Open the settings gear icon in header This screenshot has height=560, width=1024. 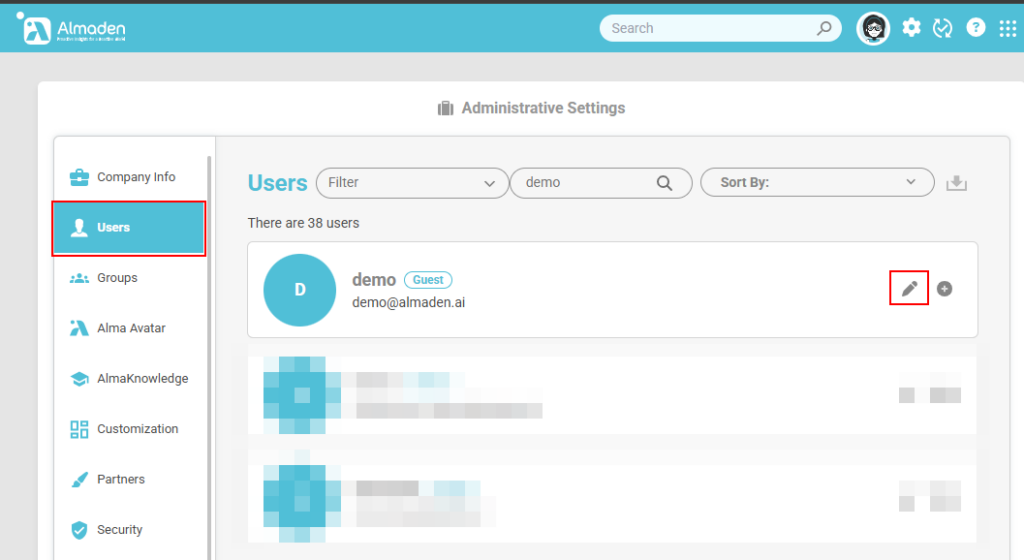coord(911,28)
